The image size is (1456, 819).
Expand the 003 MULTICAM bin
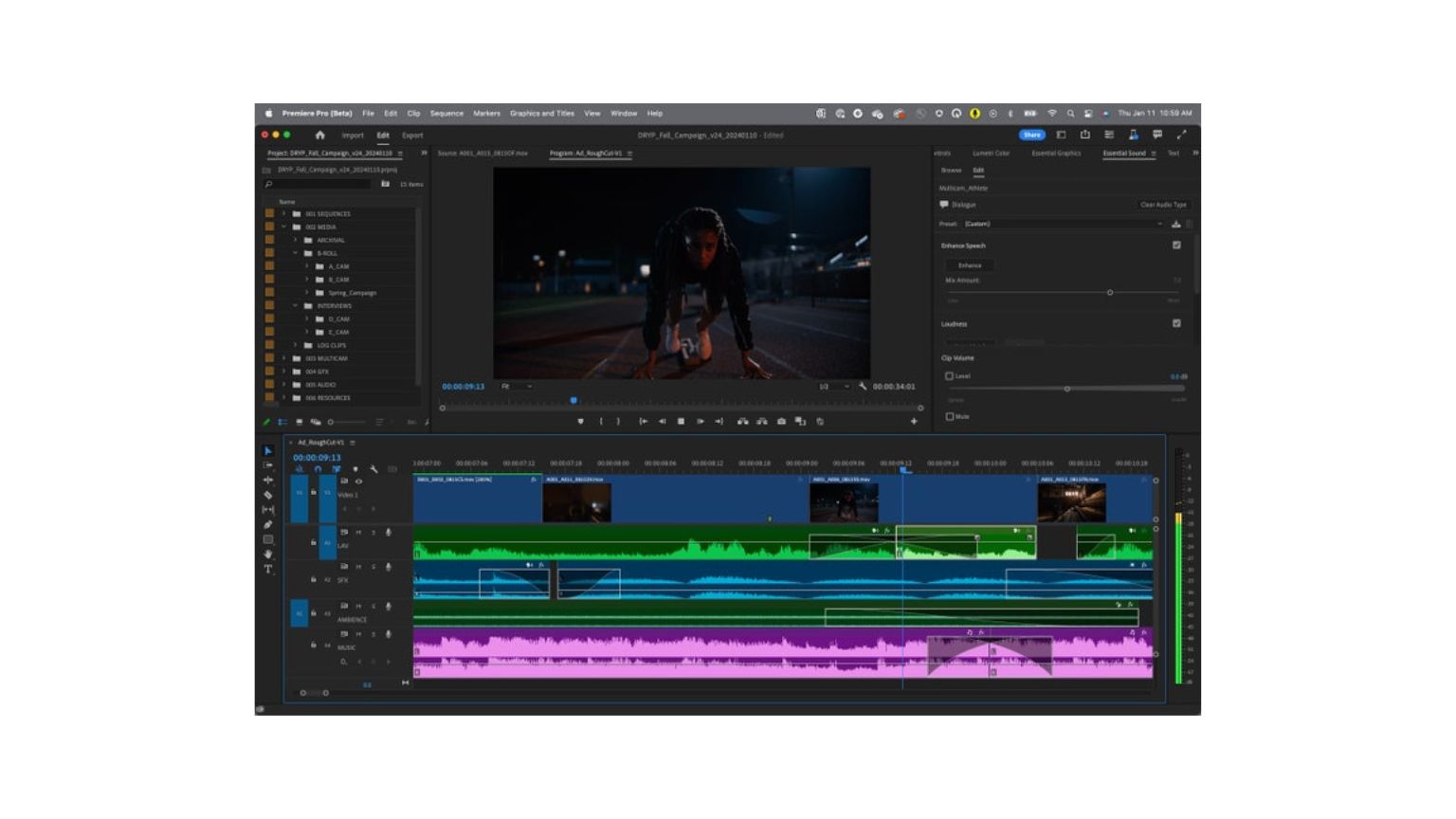[x=283, y=358]
